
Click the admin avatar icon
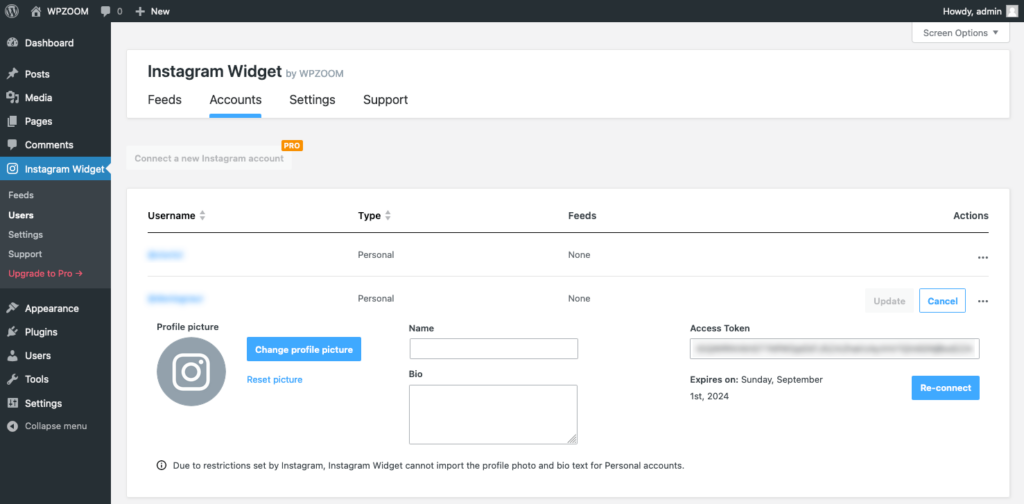(1012, 11)
